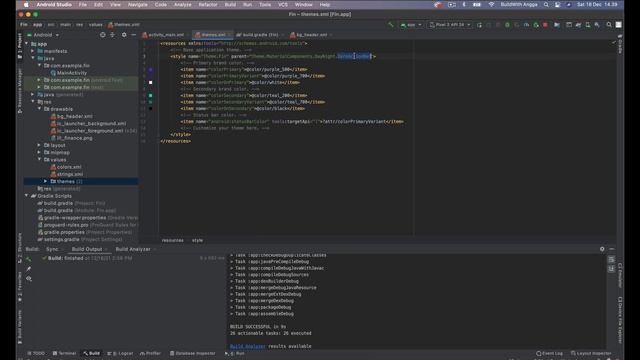Open the Gradle side panel
The height and width of the screenshot is (360, 640).
(x=620, y=44)
